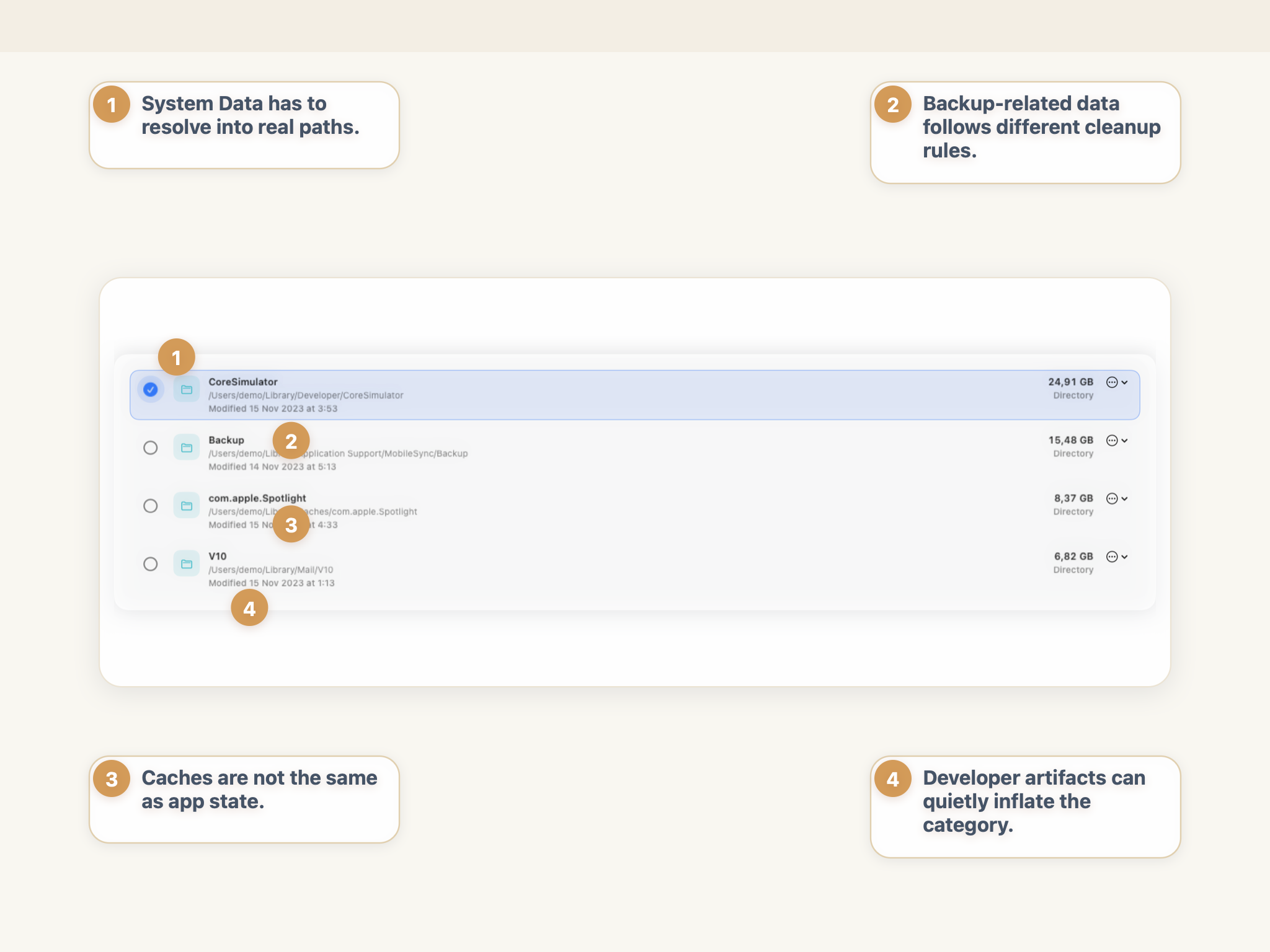Viewport: 1270px width, 952px height.
Task: Open the ellipsis menu for com.apple.Spotlight
Action: point(1111,499)
